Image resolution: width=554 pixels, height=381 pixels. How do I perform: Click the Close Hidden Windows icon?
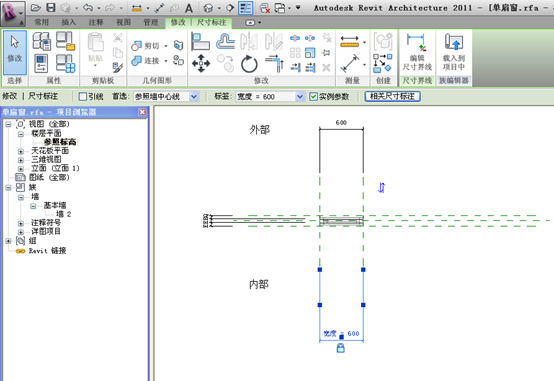tap(265, 8)
